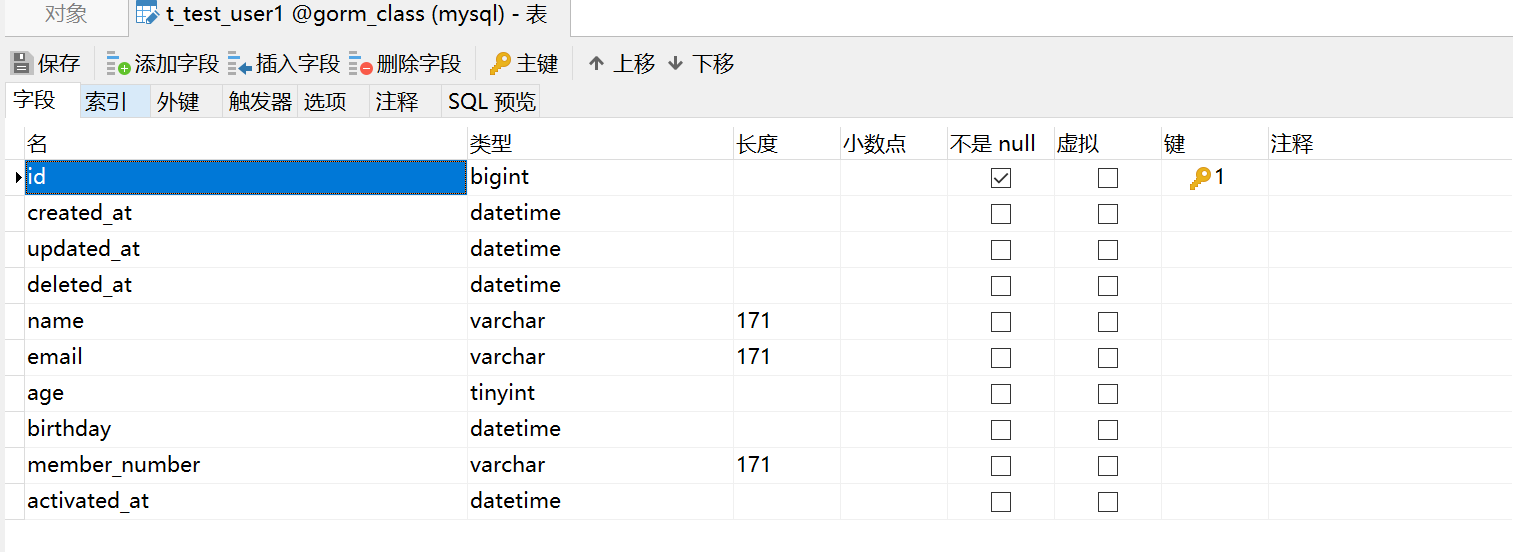This screenshot has width=1513, height=552.
Task: Switch to the 对象 window tab
Action: coord(66,14)
